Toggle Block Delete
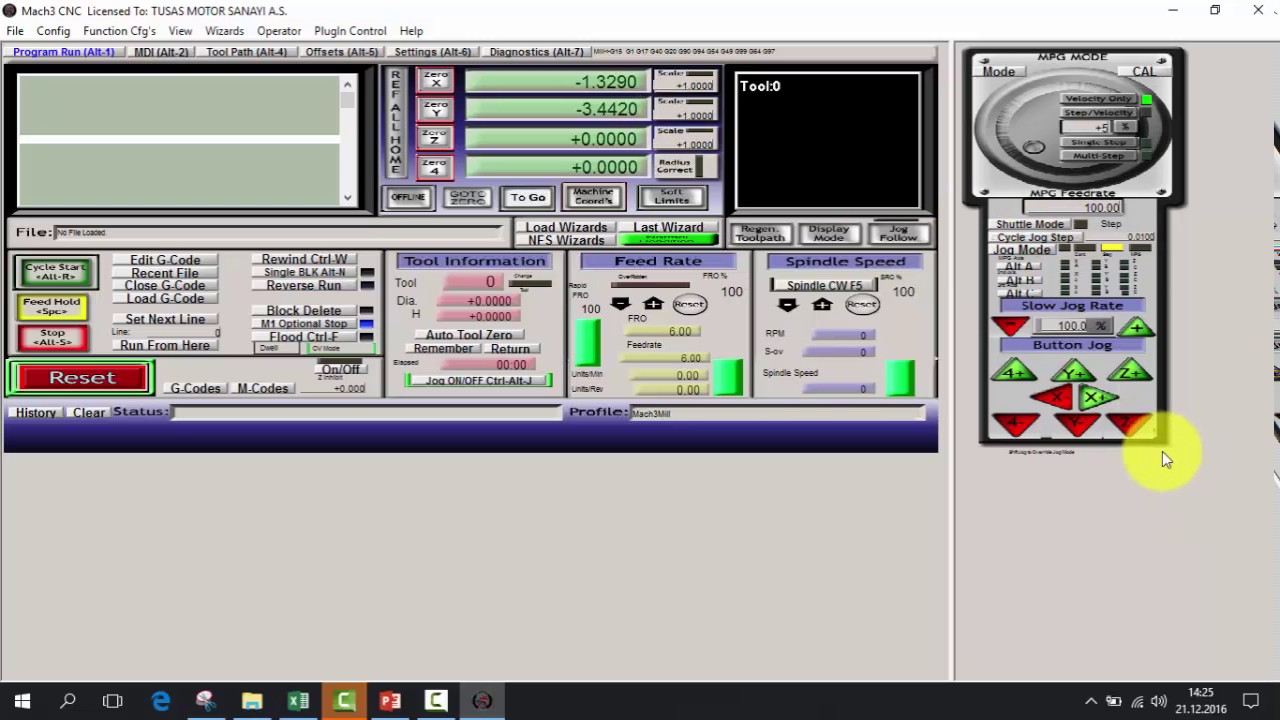 pyautogui.click(x=304, y=310)
